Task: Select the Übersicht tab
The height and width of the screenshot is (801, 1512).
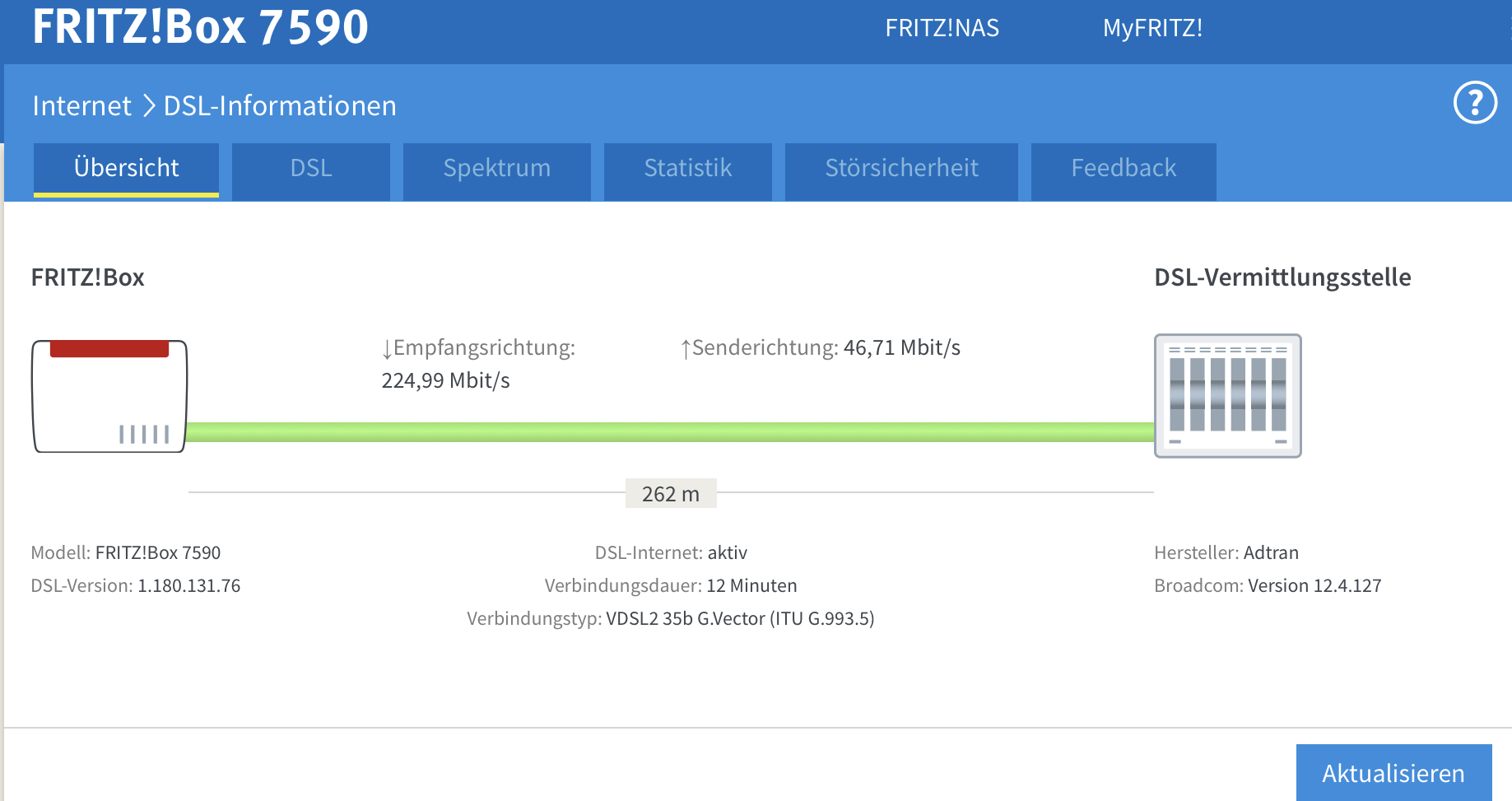Action: 126,170
